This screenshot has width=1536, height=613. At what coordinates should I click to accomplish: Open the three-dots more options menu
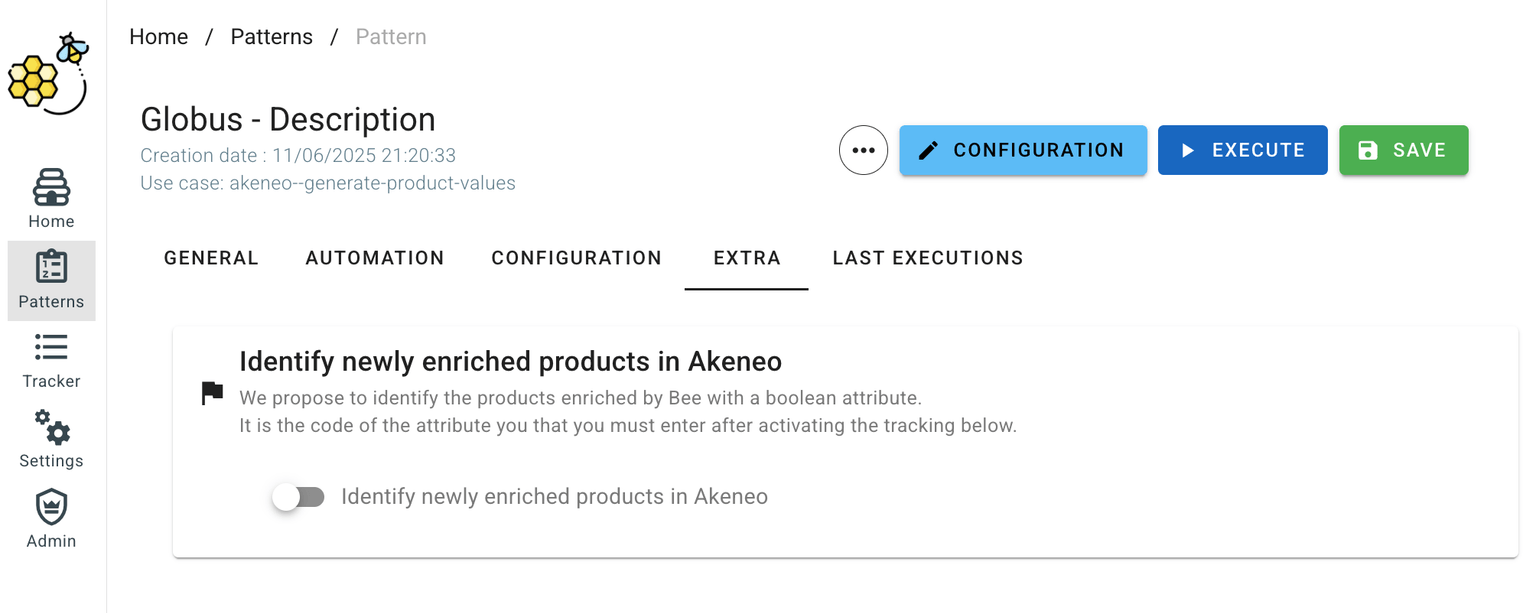tap(863, 150)
